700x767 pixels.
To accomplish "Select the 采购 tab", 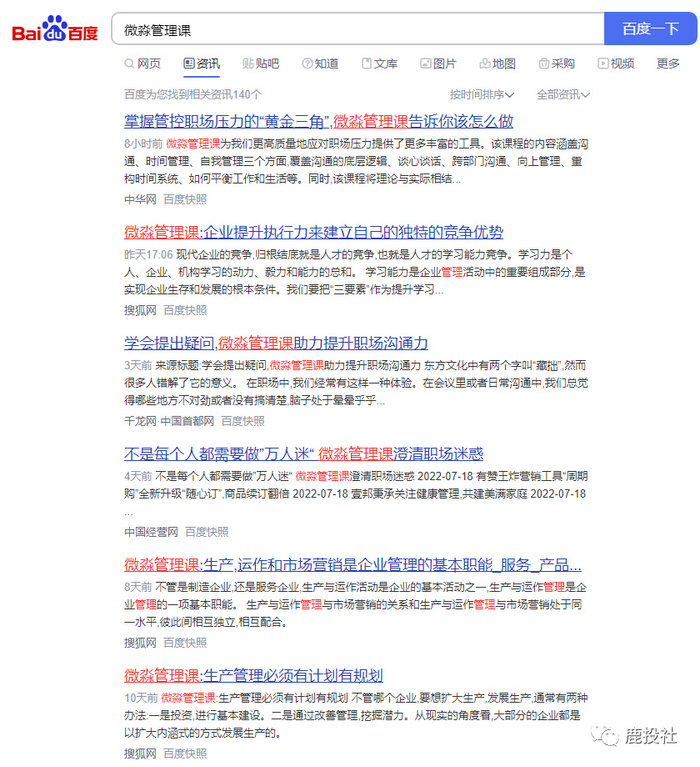I will 557,64.
